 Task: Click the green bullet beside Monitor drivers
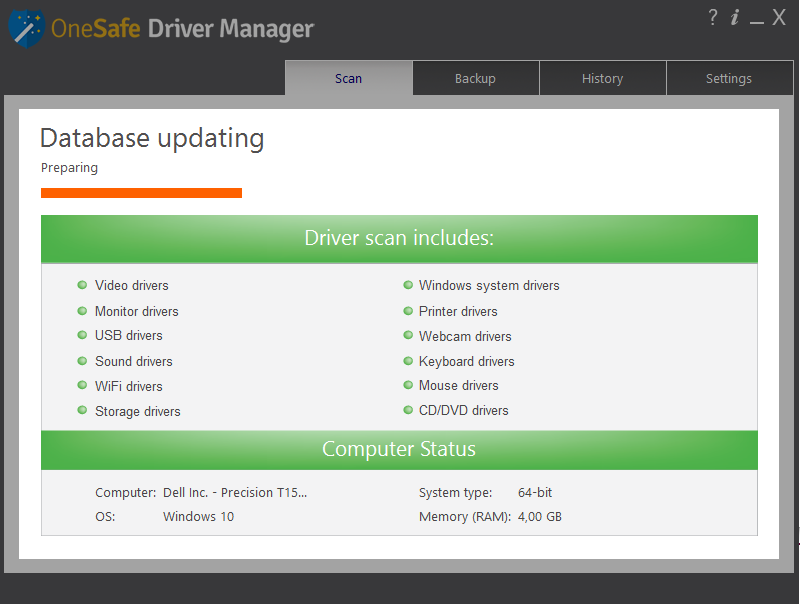(82, 310)
